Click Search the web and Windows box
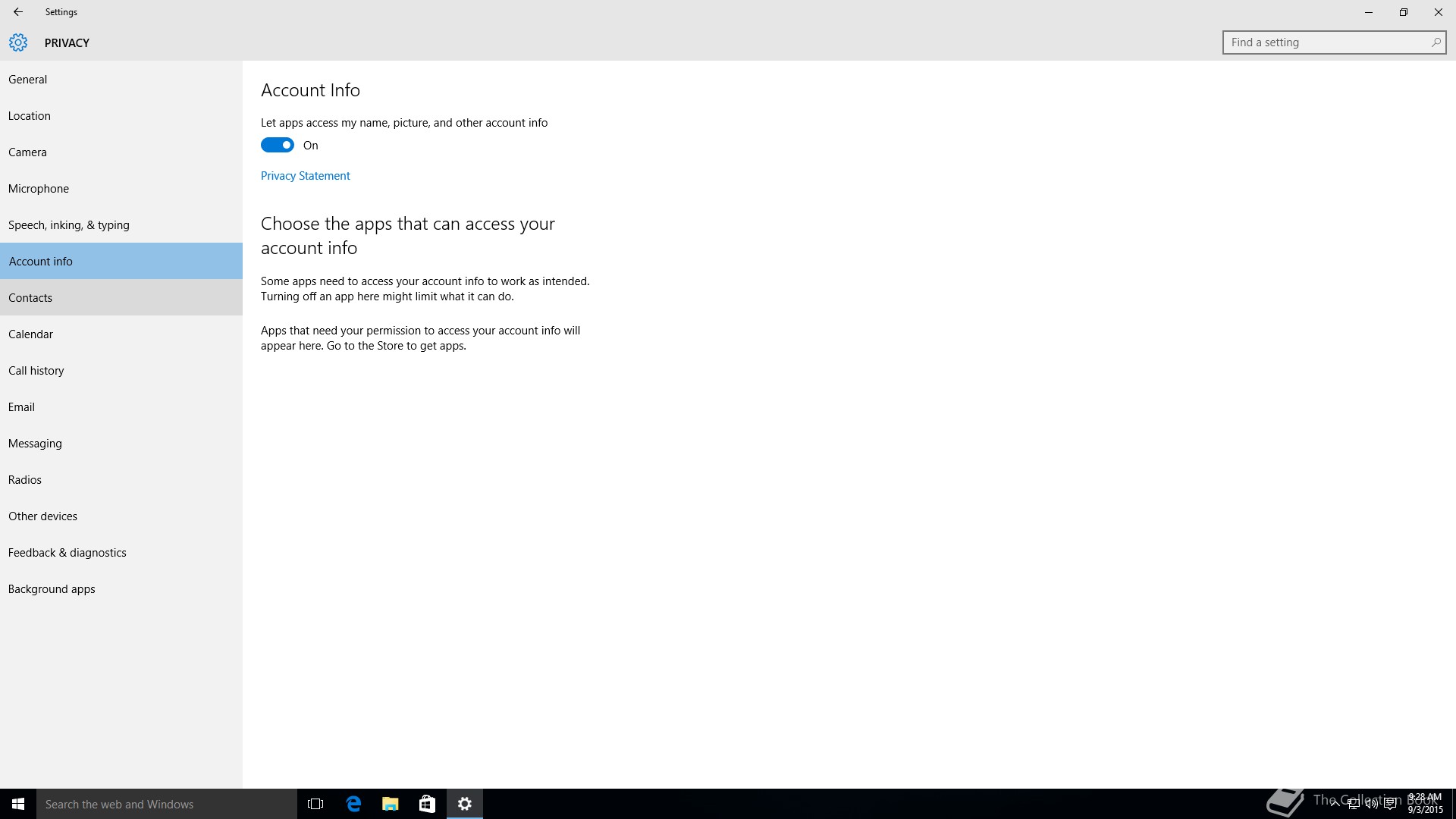Screen dimensions: 1456x819 167,804
